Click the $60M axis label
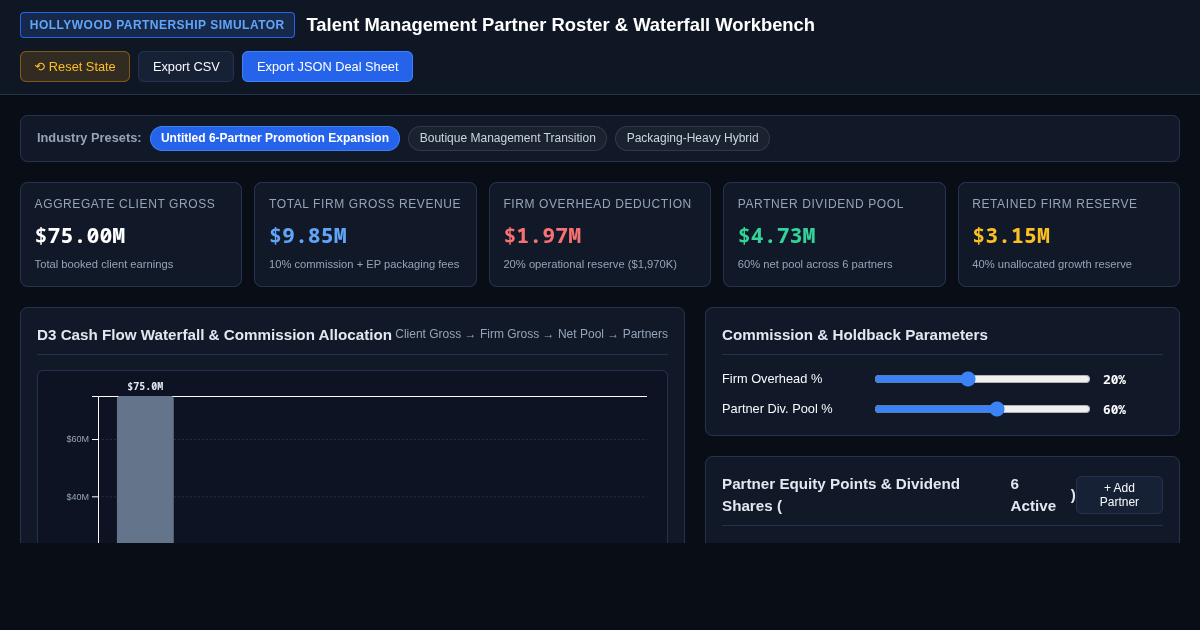 coord(77,439)
